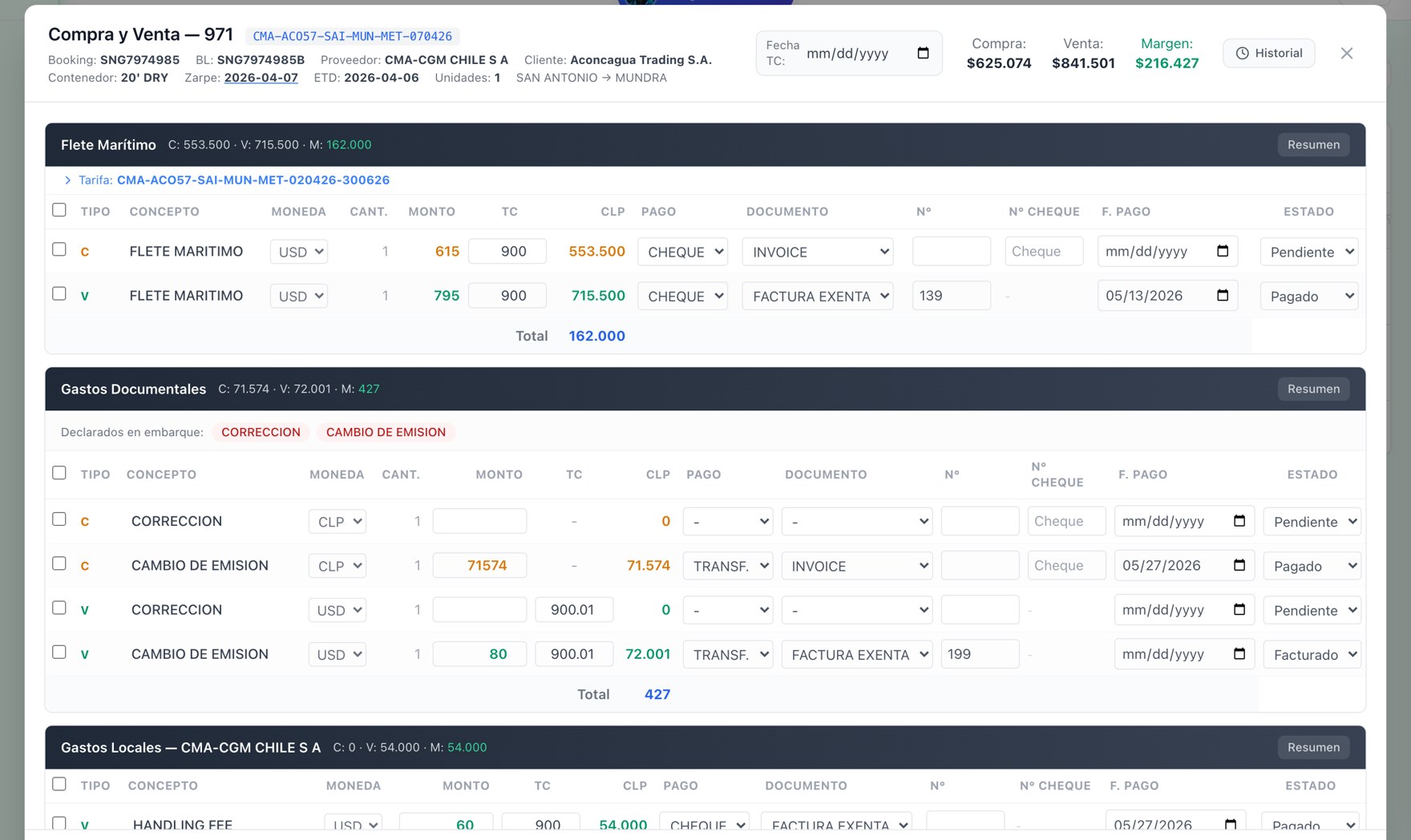Open calendar for FLETE MARITIMO compra F. Pago
The height and width of the screenshot is (840, 1411).
pos(1223,251)
